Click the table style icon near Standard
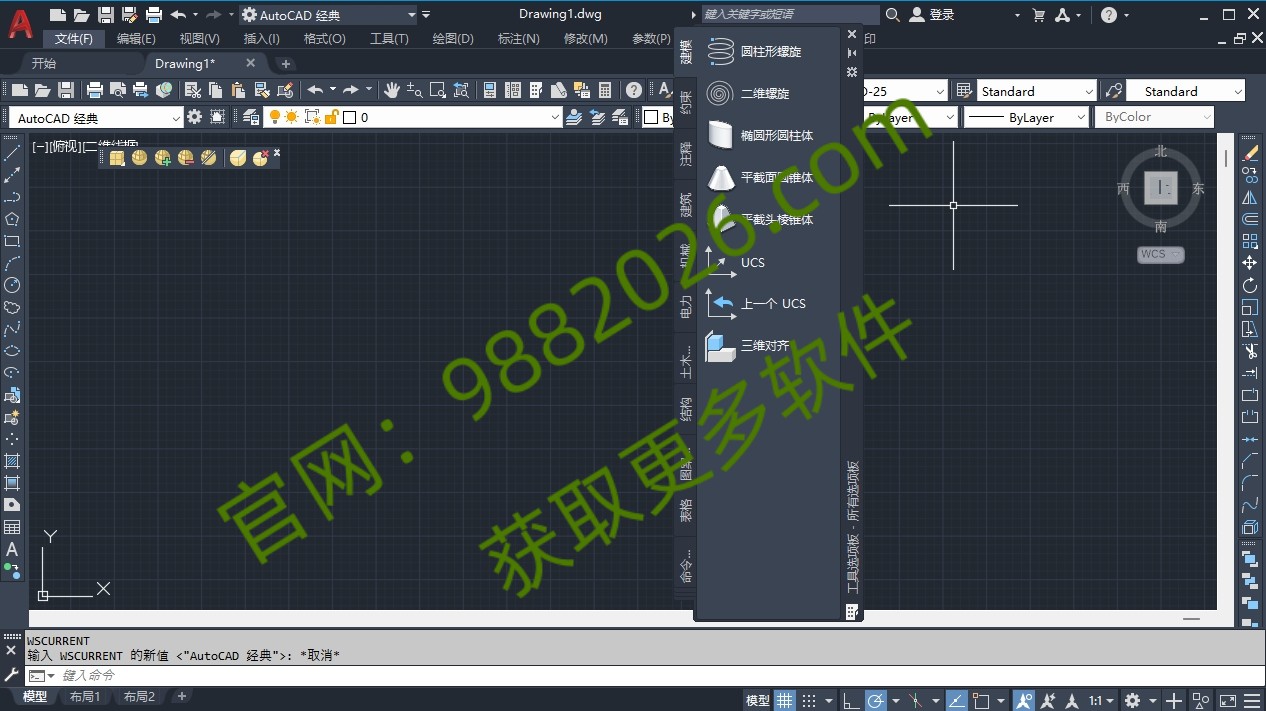 point(964,91)
